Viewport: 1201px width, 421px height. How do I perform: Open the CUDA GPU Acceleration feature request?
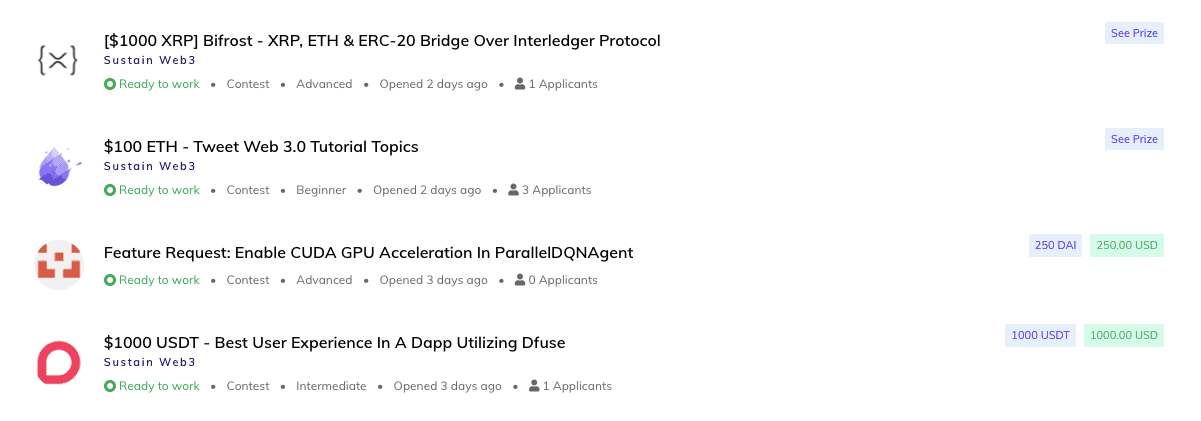(368, 253)
